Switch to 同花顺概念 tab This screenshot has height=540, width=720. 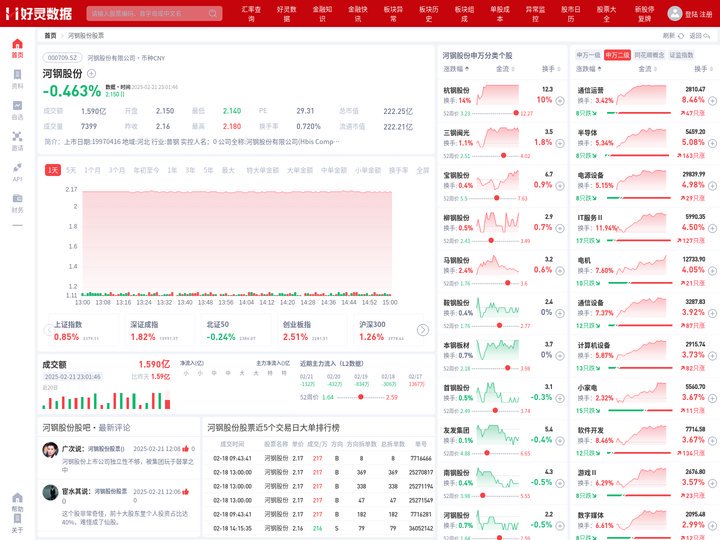tap(649, 55)
